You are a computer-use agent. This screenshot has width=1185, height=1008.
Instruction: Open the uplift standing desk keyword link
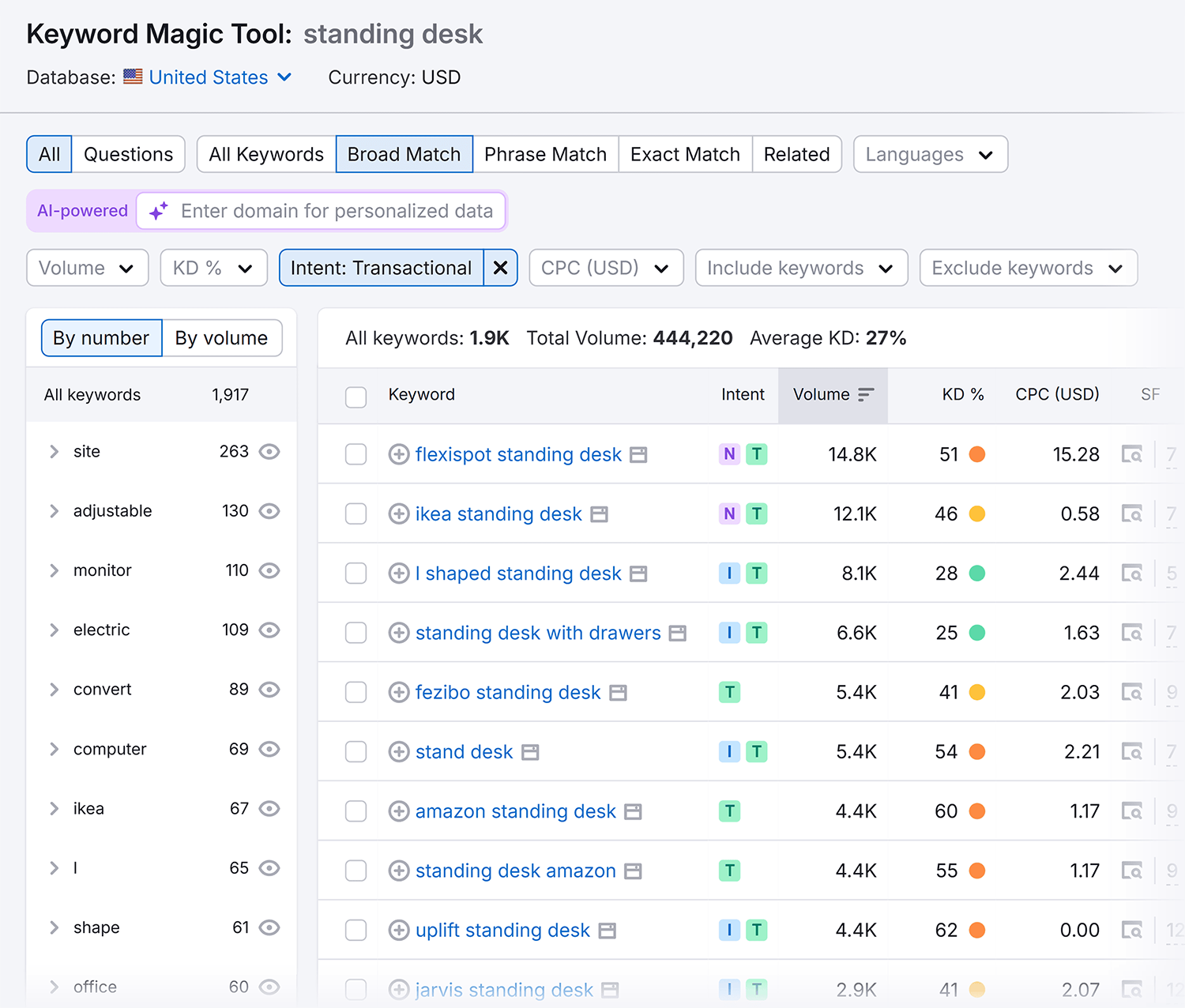coord(502,930)
